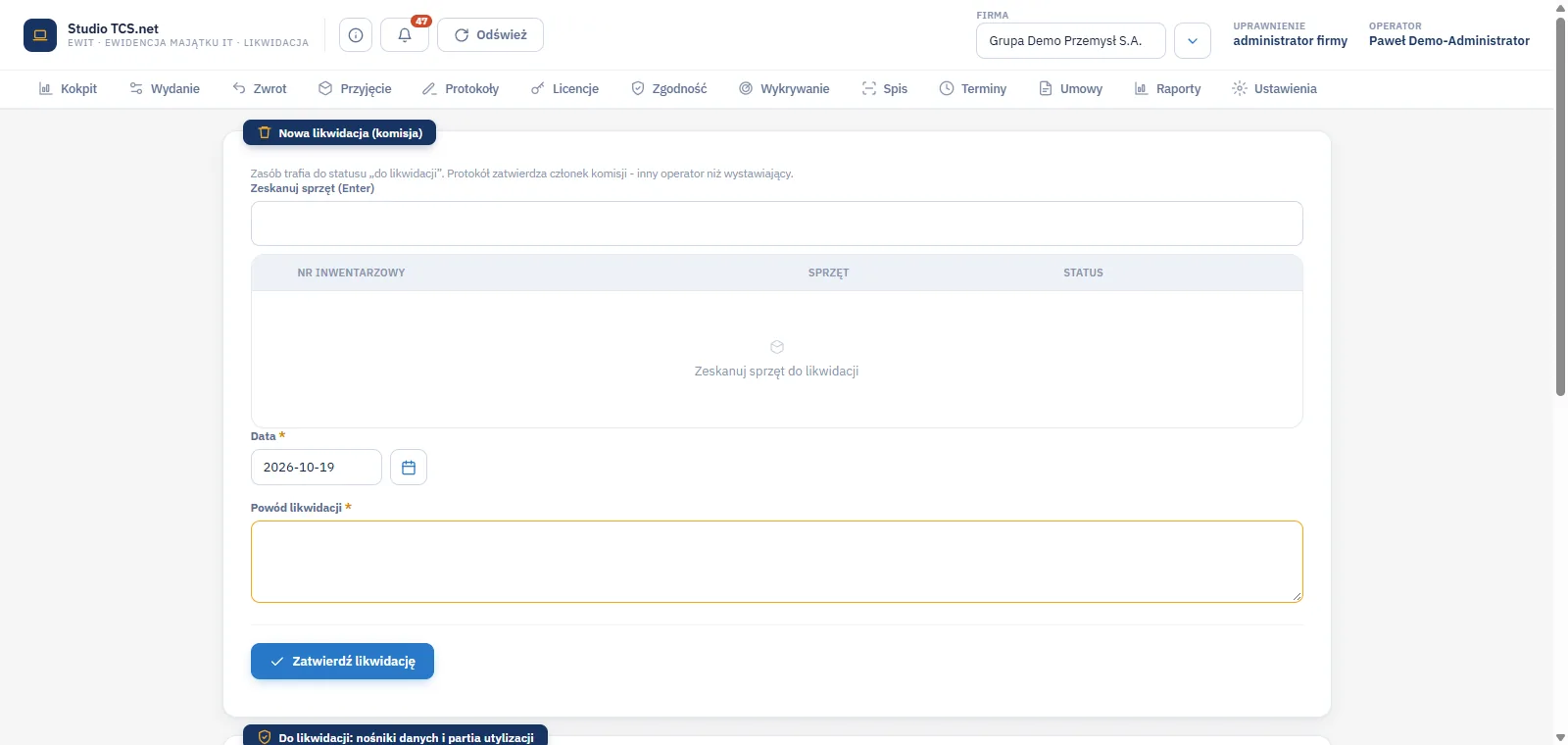Image resolution: width=1568 pixels, height=745 pixels.
Task: Switch to the Zwrot tab
Action: 260,89
